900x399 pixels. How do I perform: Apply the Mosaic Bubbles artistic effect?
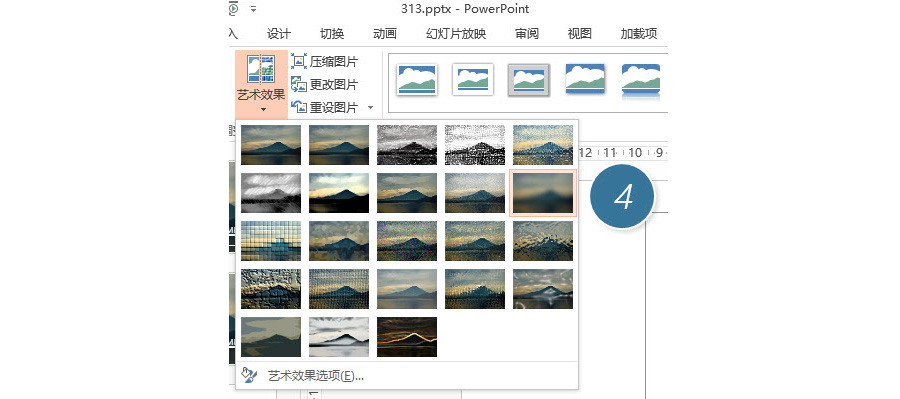[475, 241]
